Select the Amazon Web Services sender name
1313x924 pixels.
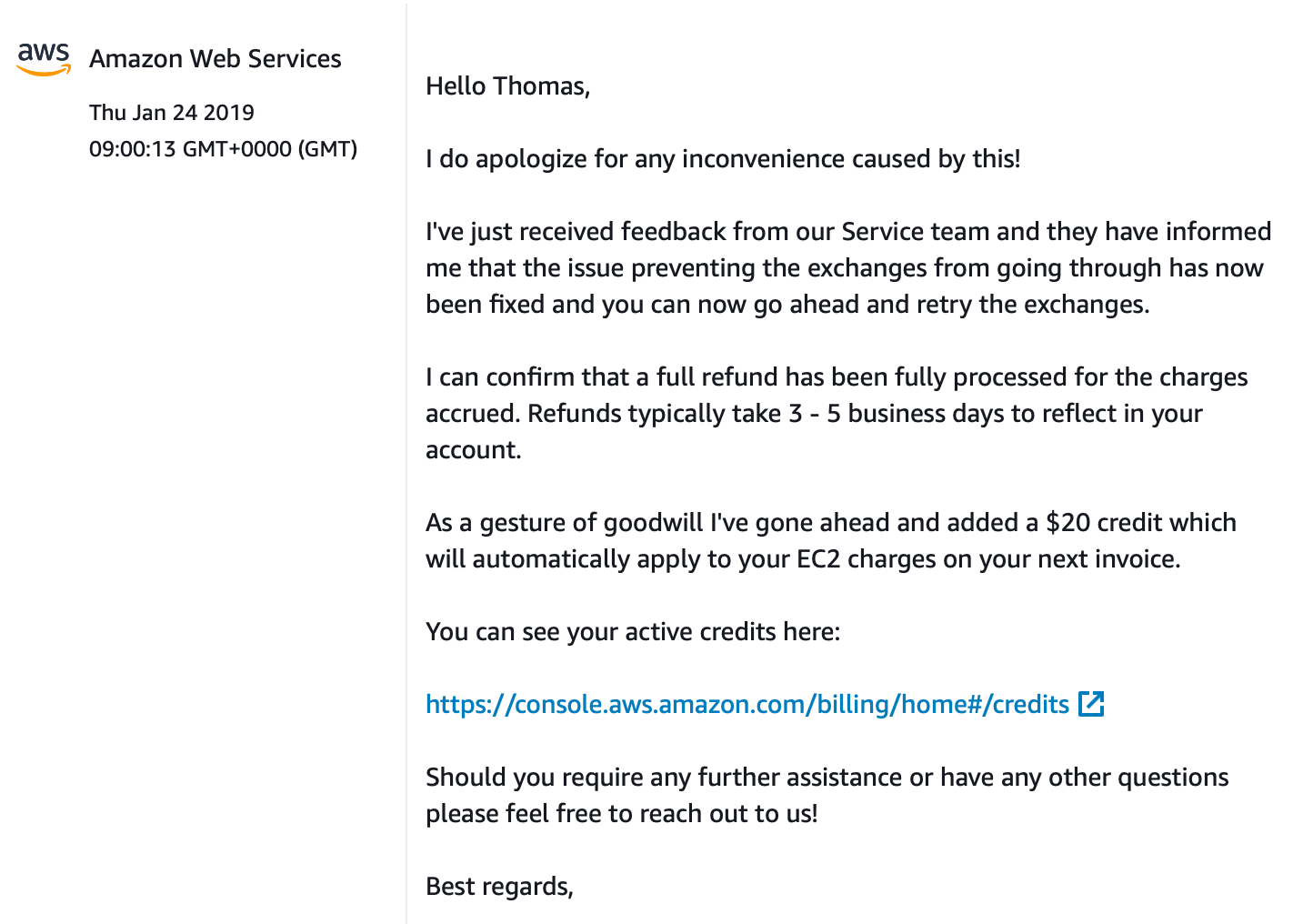click(215, 59)
